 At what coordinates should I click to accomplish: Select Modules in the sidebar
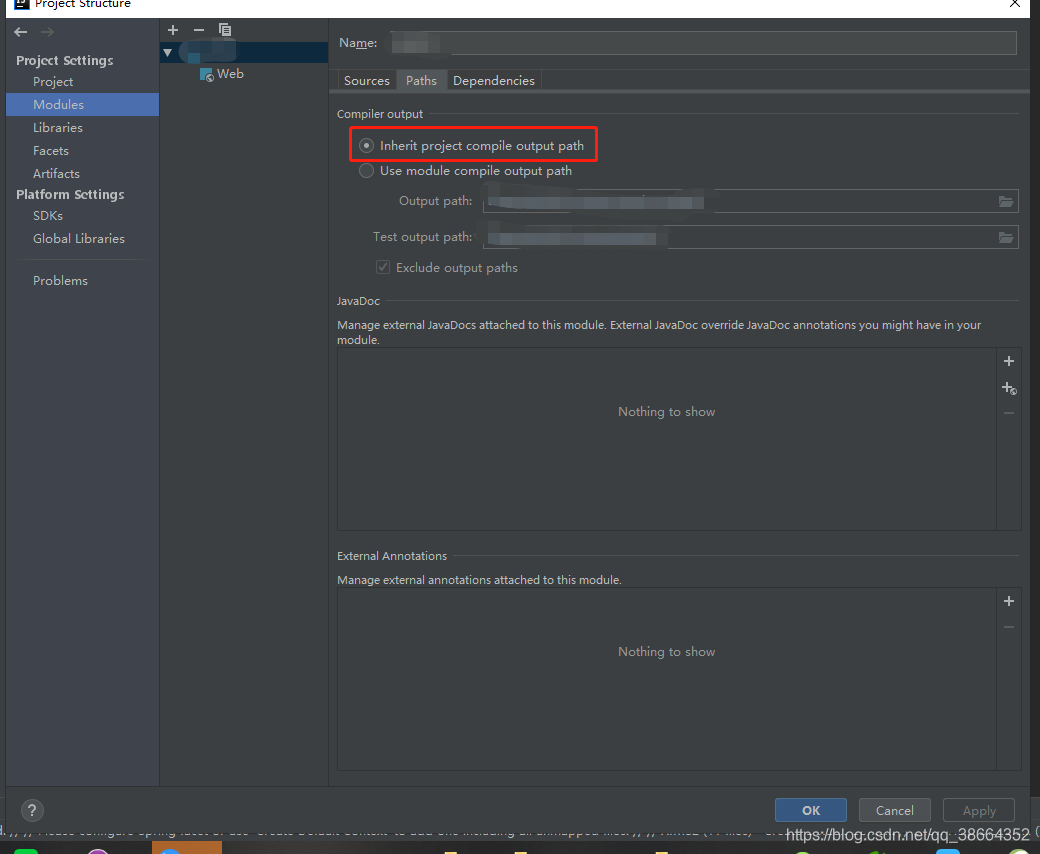(x=82, y=105)
